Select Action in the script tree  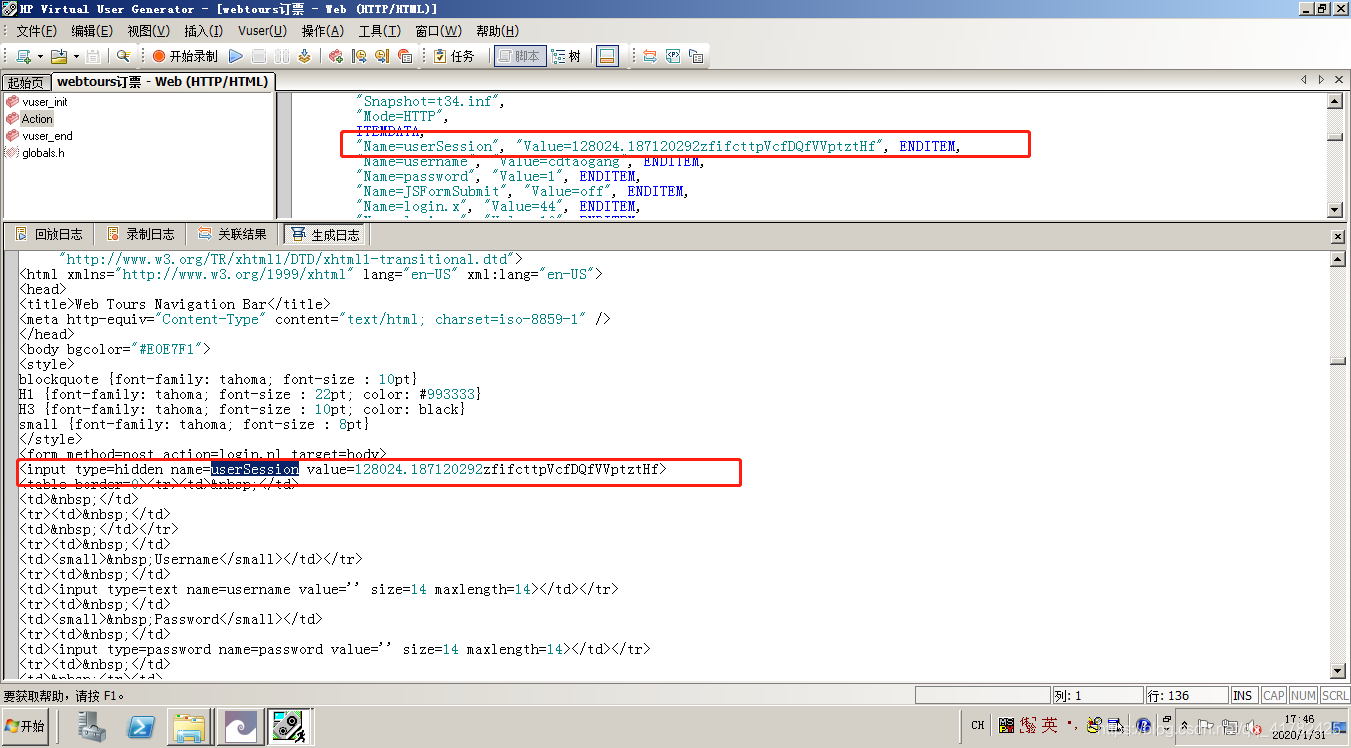coord(37,119)
